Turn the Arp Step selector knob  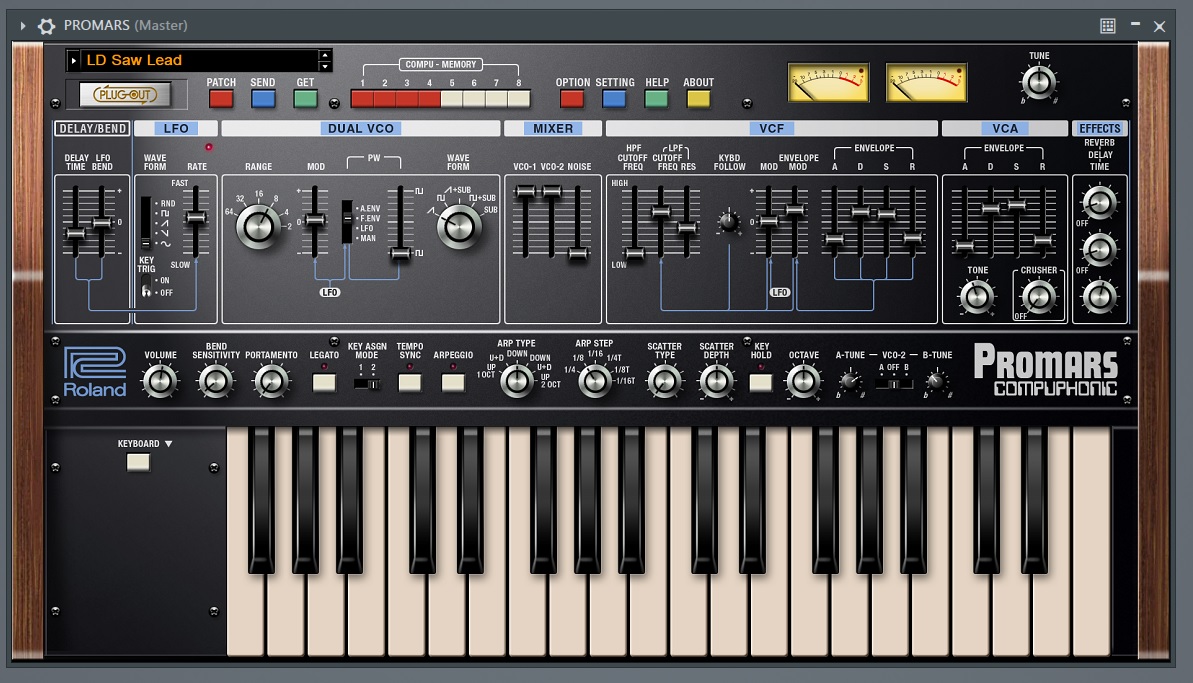click(x=594, y=381)
